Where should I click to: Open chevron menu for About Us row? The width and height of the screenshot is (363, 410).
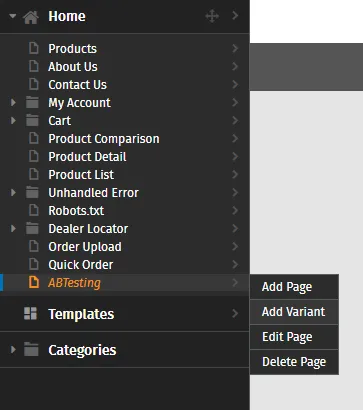(235, 66)
